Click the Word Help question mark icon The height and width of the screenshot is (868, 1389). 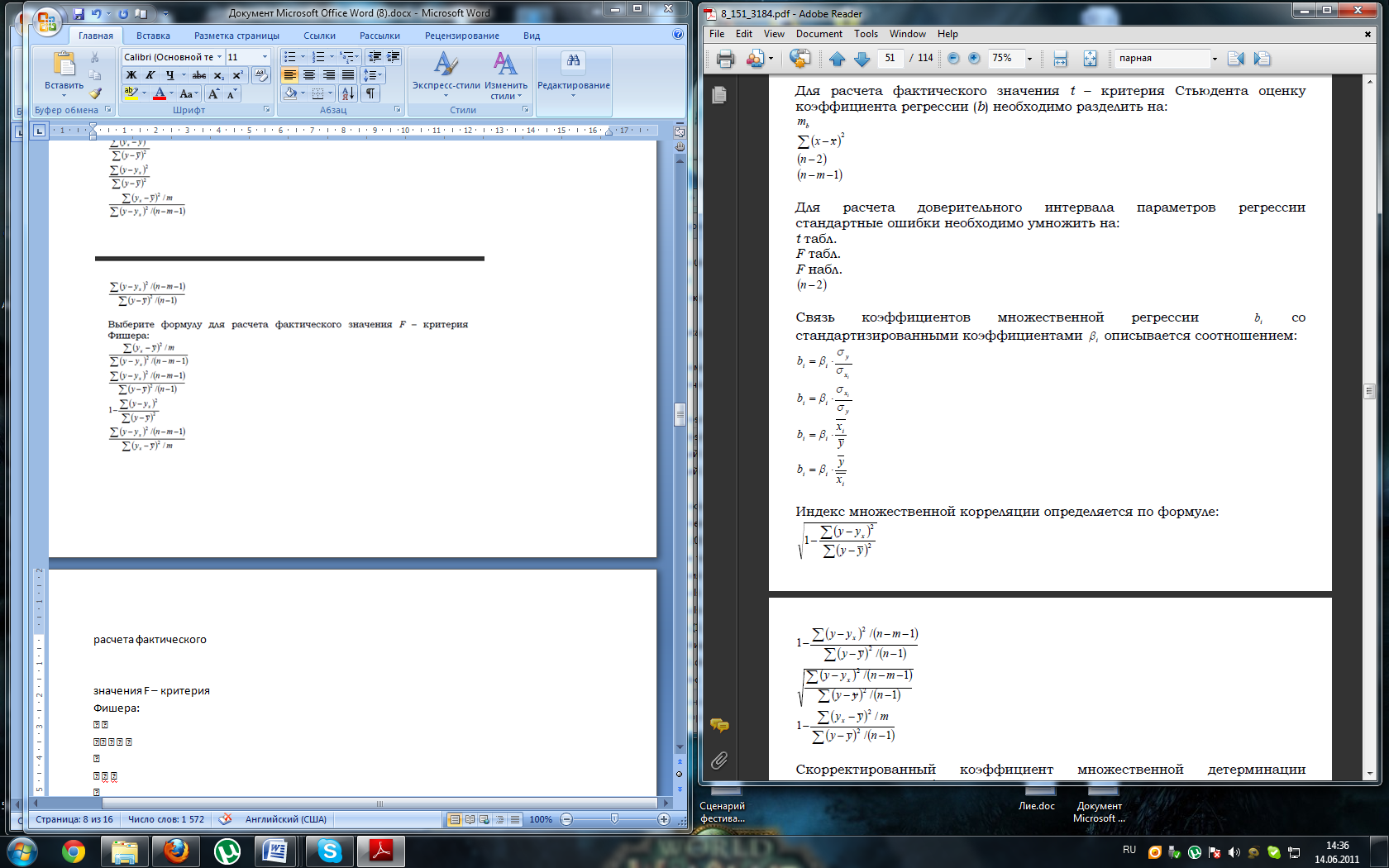coord(678,35)
